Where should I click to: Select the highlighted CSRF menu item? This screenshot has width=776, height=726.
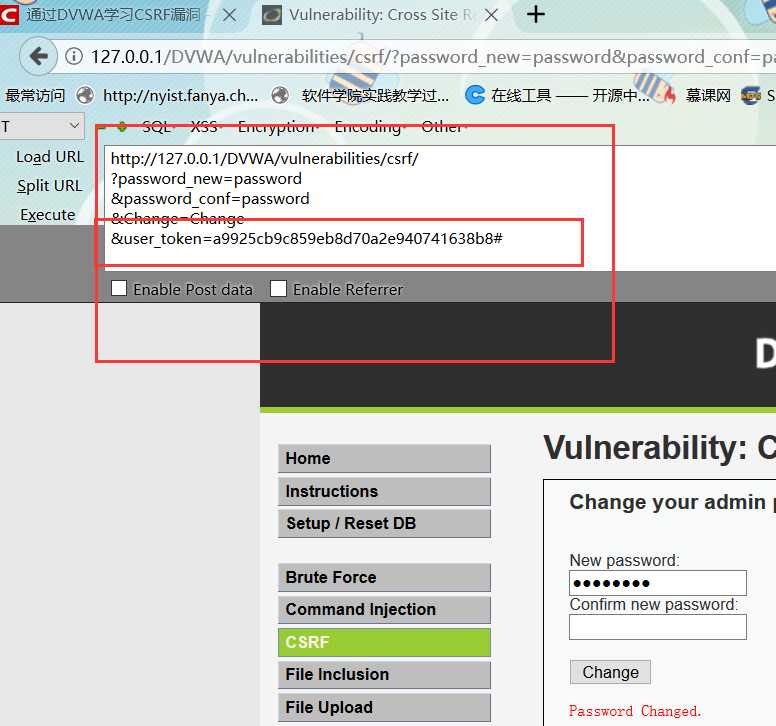(x=384, y=642)
